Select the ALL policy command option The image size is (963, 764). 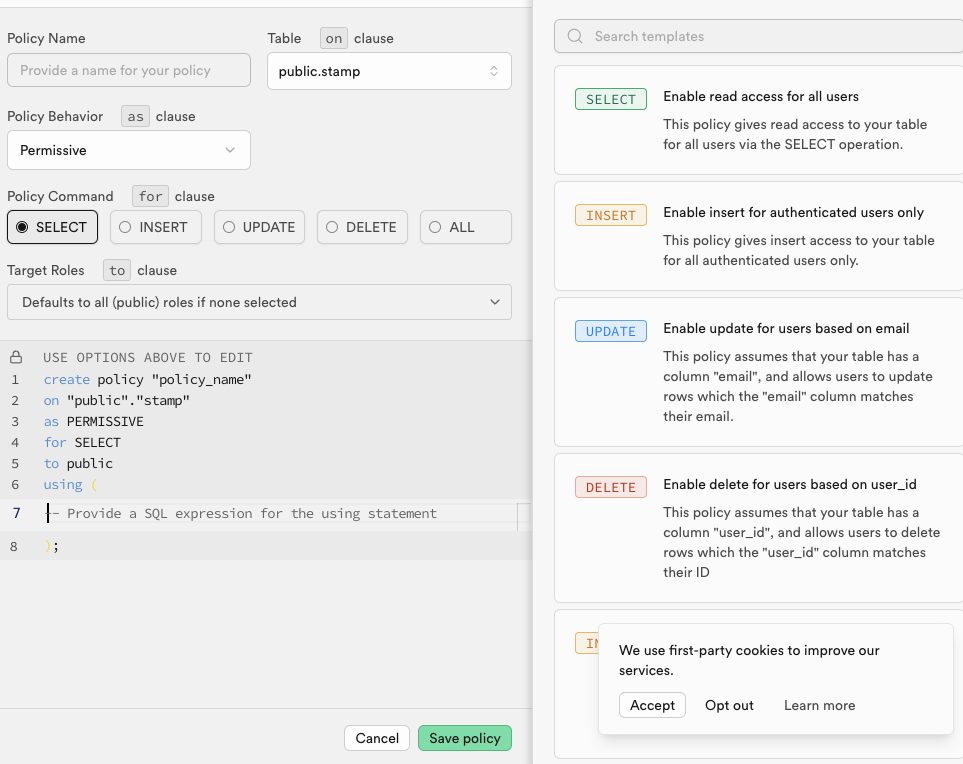click(x=466, y=227)
